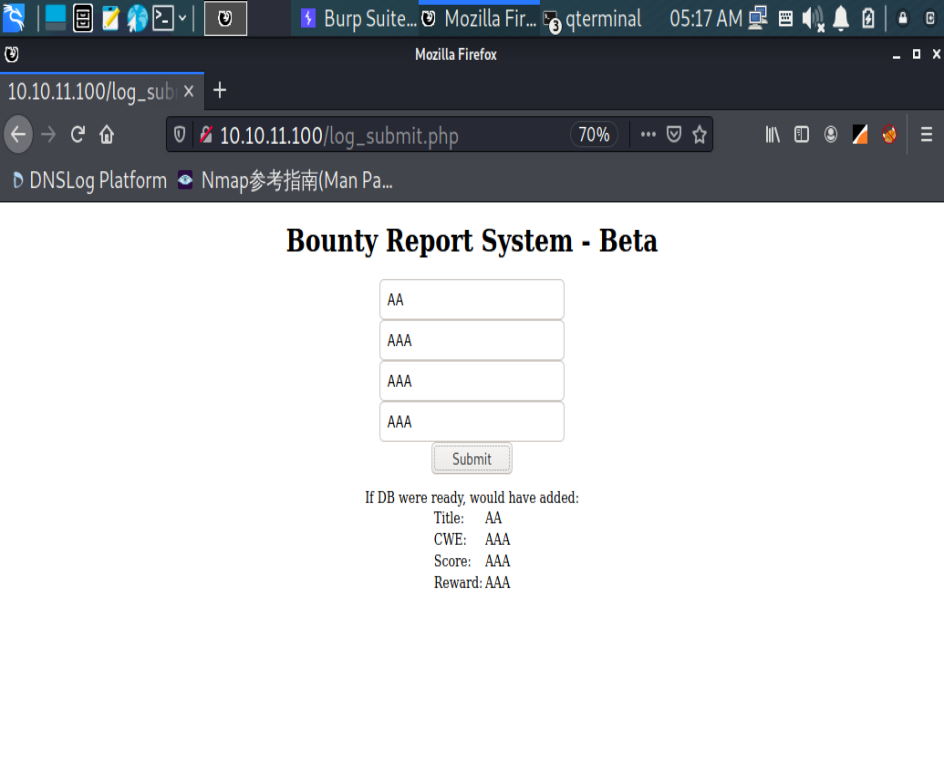Open the battery power manager icon
This screenshot has width=944, height=776.
[x=868, y=19]
